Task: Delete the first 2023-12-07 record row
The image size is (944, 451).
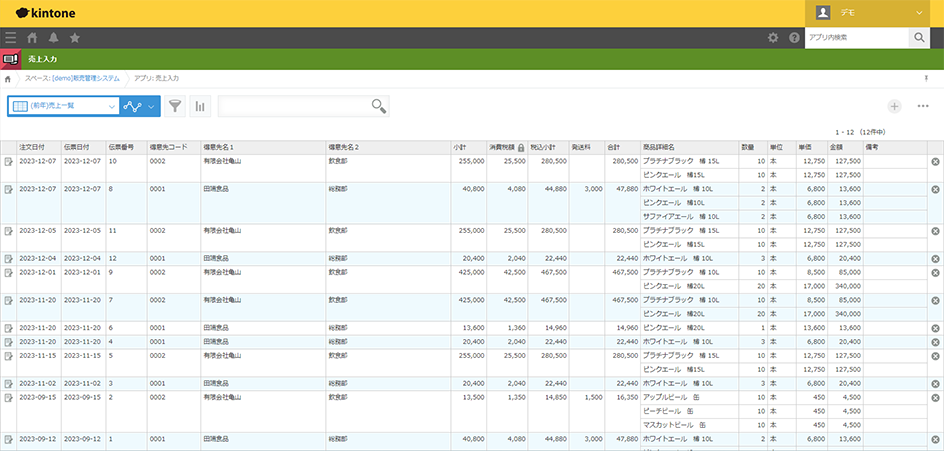Action: (x=935, y=161)
